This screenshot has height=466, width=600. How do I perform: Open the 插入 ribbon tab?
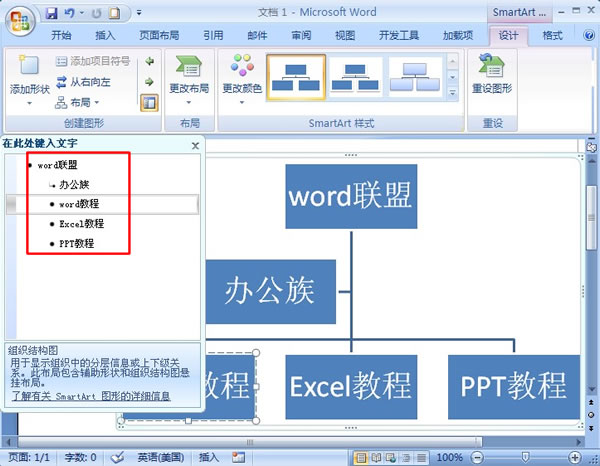[x=105, y=36]
